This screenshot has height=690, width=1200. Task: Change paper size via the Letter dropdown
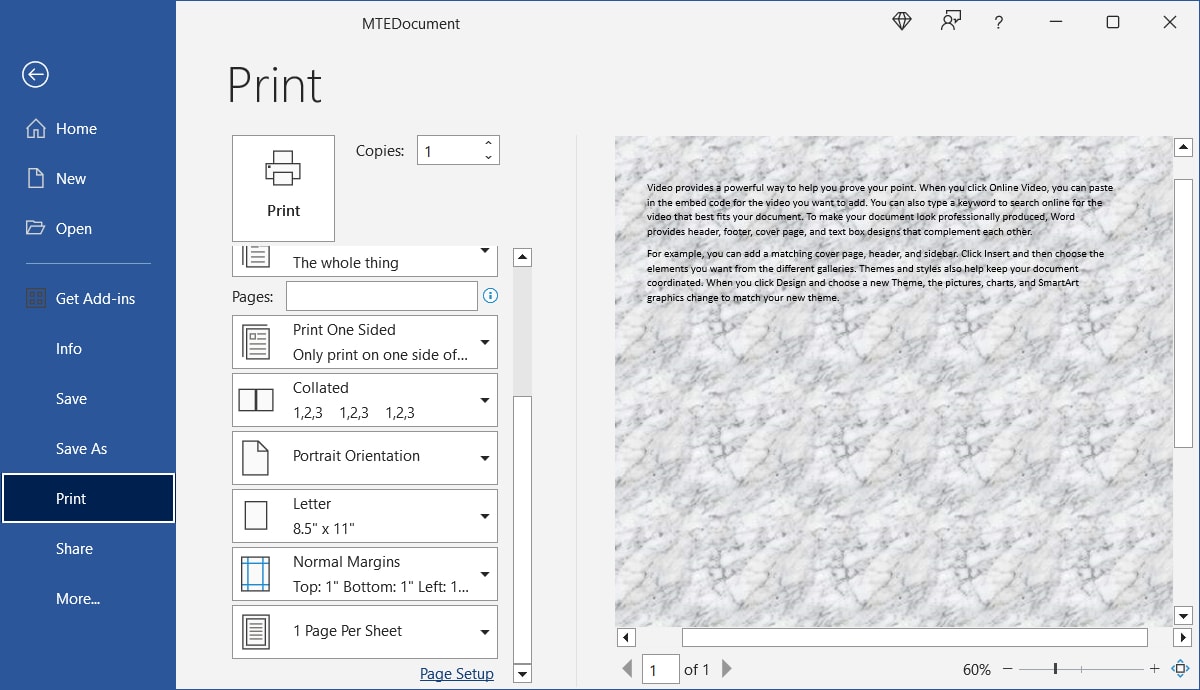[x=364, y=515]
